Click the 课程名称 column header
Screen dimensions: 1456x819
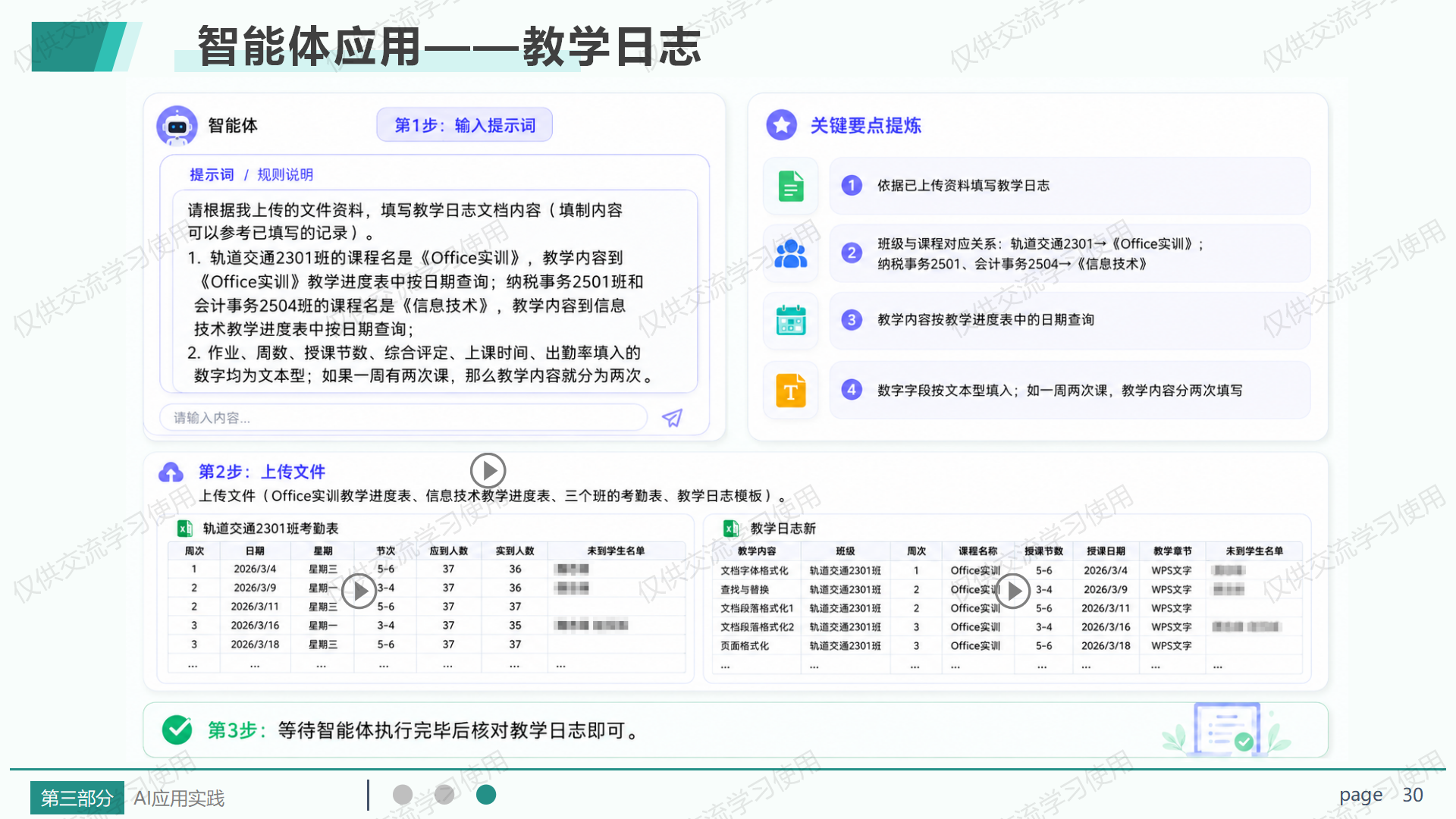[977, 551]
